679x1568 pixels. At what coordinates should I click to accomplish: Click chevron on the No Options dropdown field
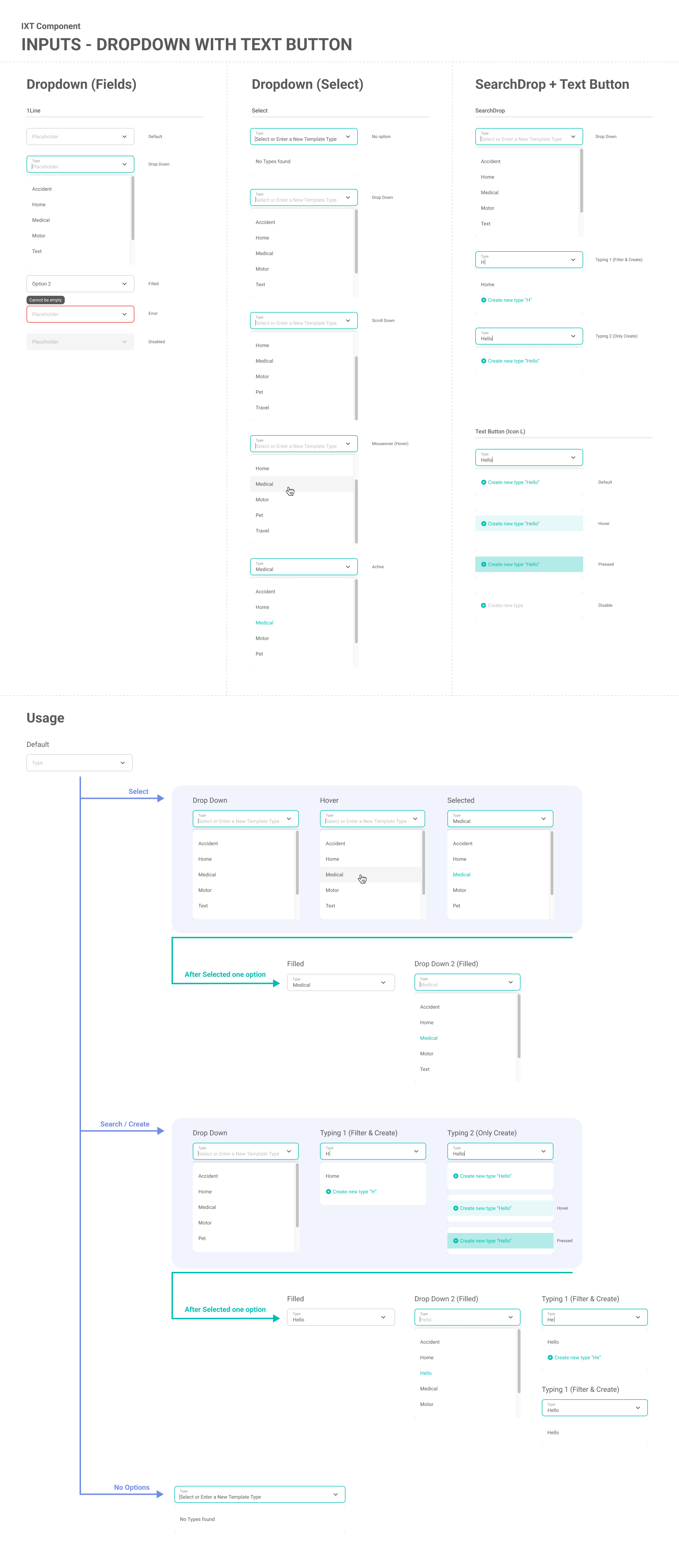point(335,1494)
